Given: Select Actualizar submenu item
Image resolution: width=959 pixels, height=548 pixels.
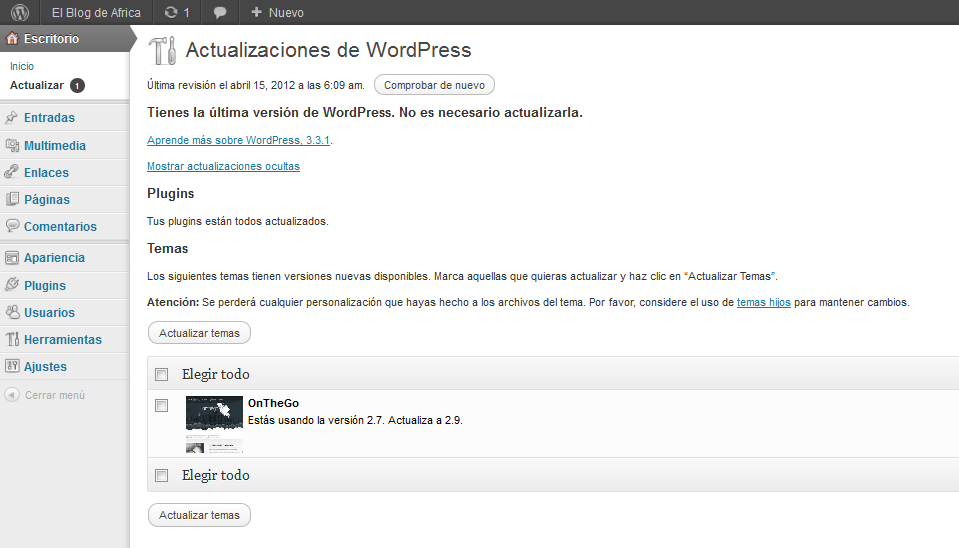Looking at the screenshot, I should click(37, 85).
